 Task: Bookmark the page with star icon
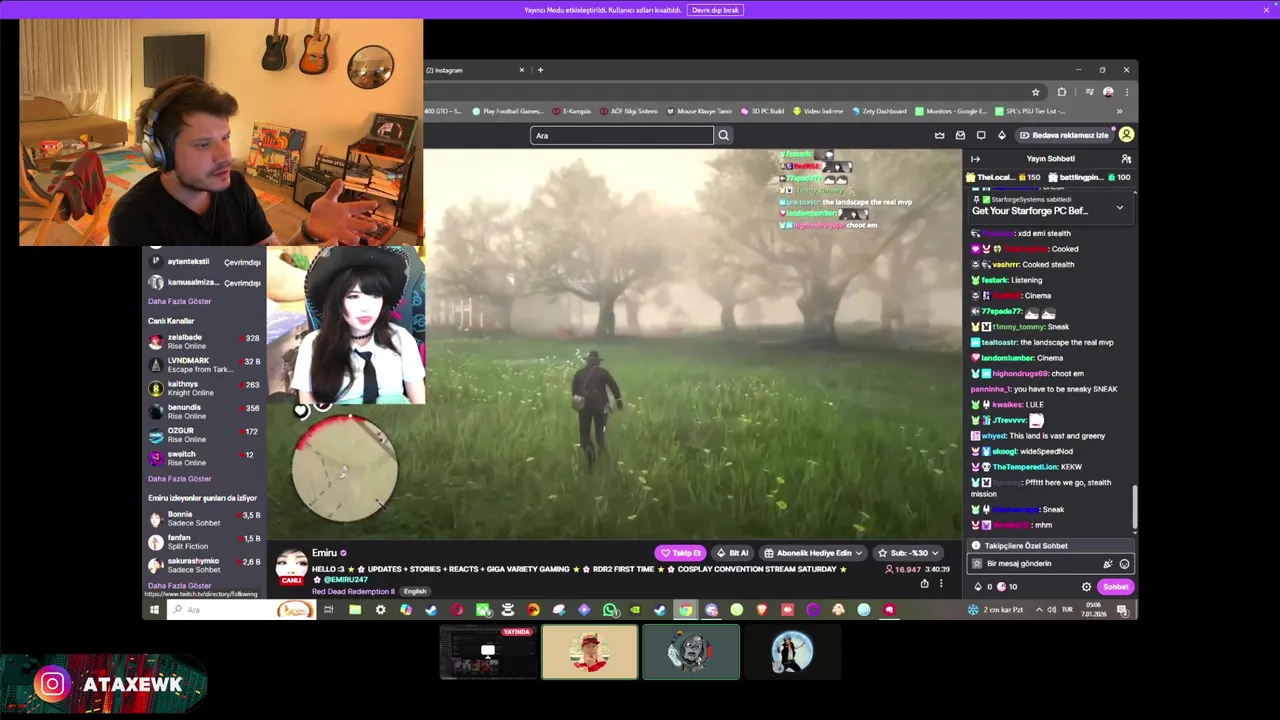1036,92
